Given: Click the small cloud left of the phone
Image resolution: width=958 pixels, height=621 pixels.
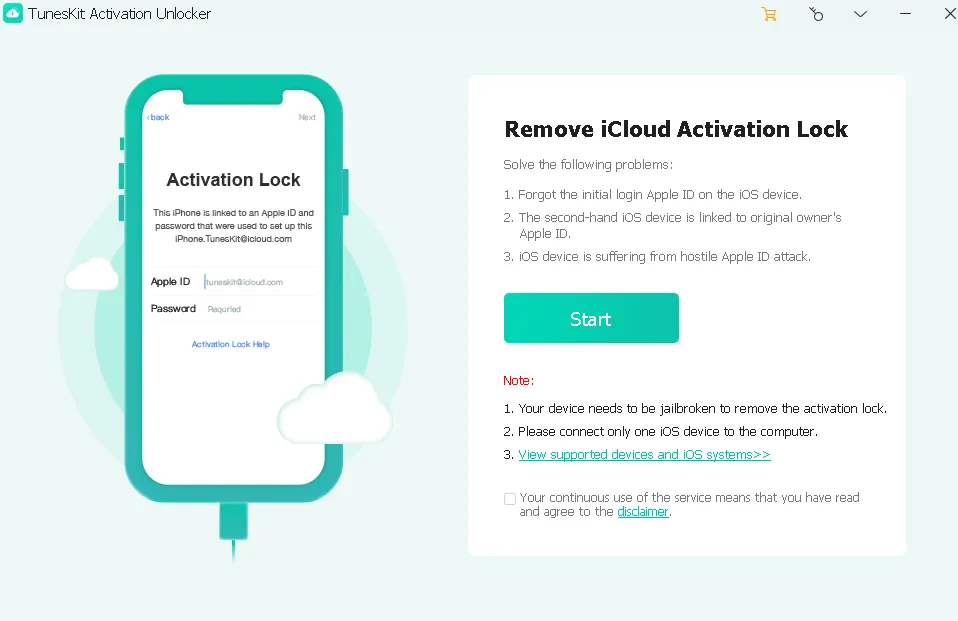Looking at the screenshot, I should [x=92, y=274].
